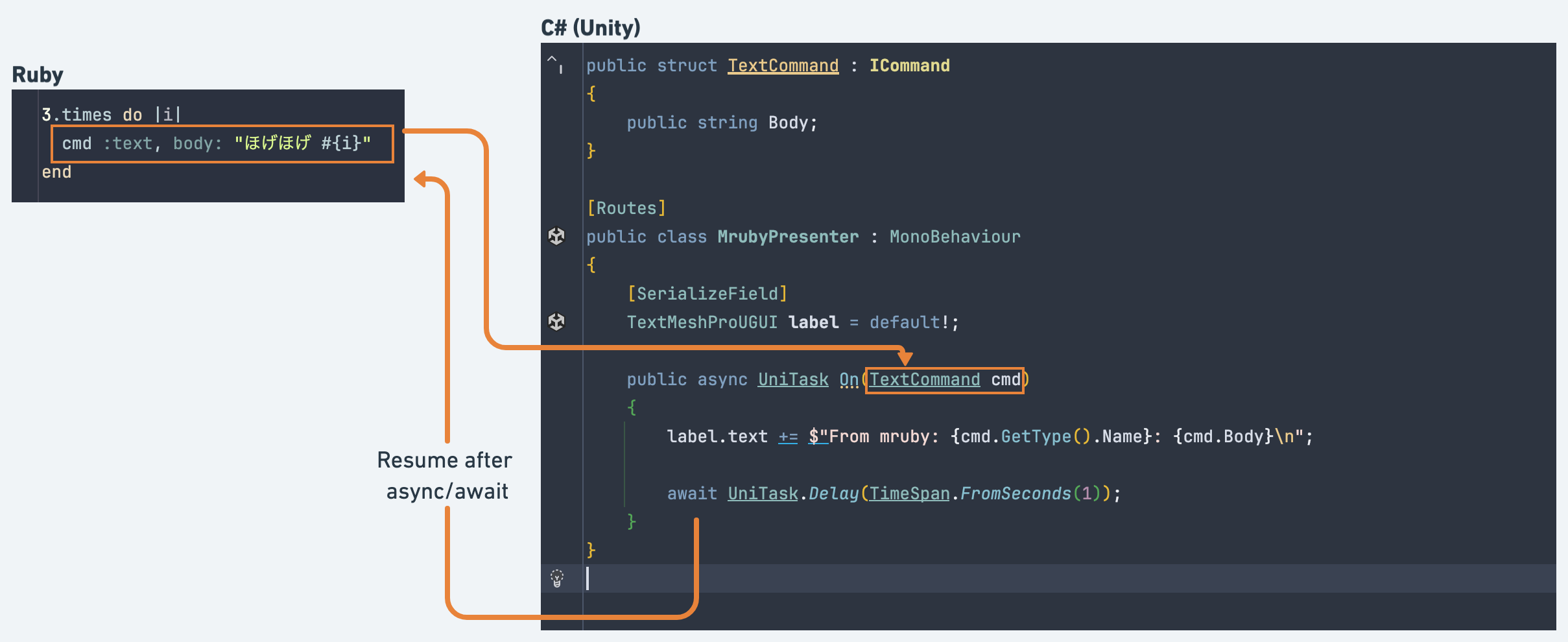Click the Unity icon beside MrubyPresenter class
Viewport: 1568px width, 642px height.
pos(556,236)
